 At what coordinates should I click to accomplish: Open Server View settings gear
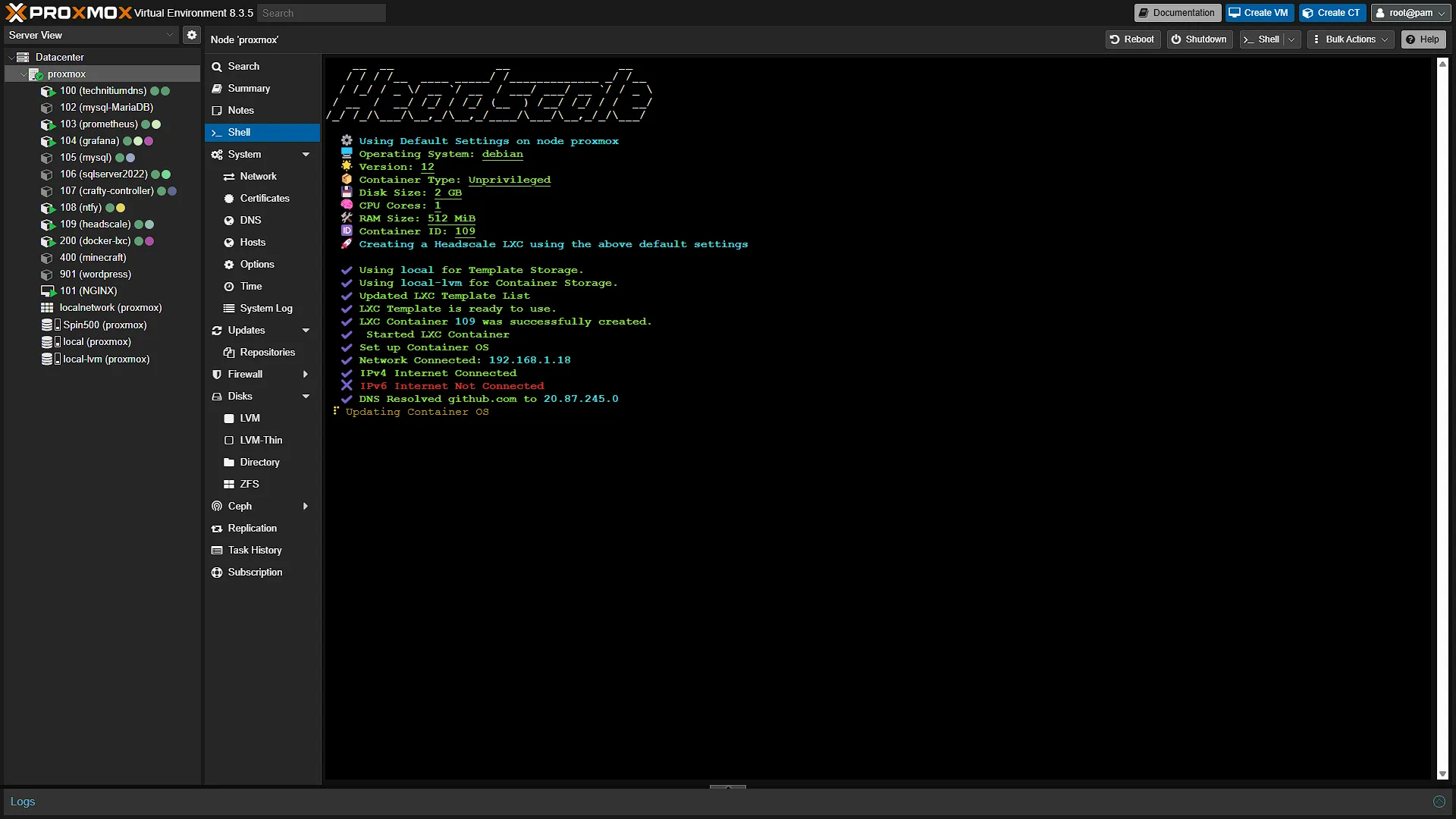tap(192, 35)
